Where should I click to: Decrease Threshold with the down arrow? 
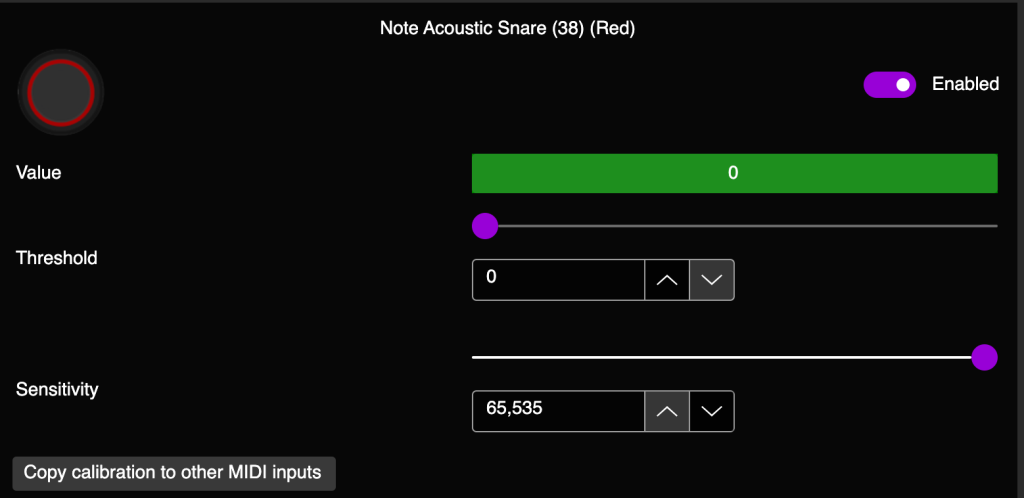[712, 280]
